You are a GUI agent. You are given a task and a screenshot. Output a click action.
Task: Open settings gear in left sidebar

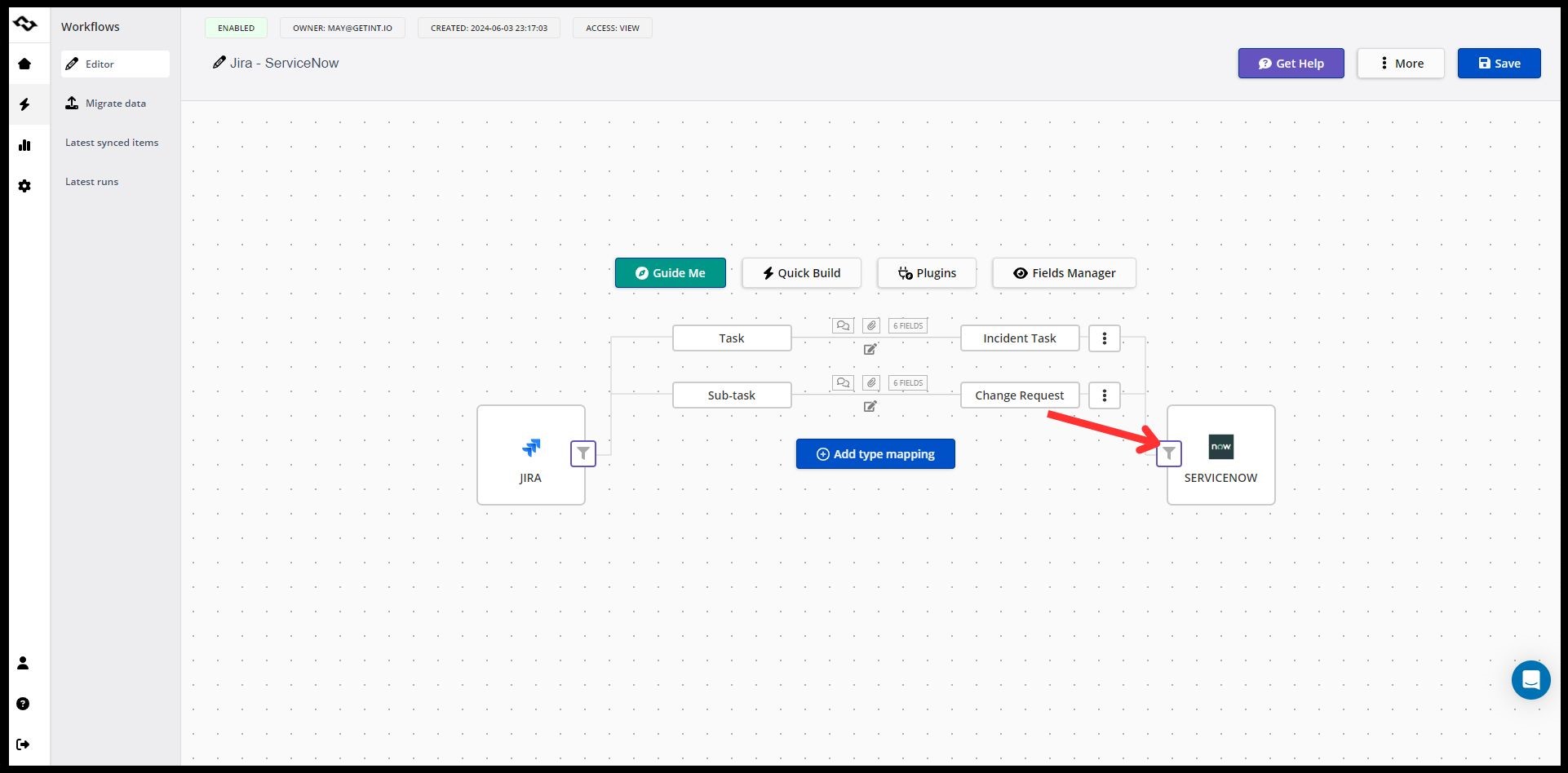(x=24, y=186)
